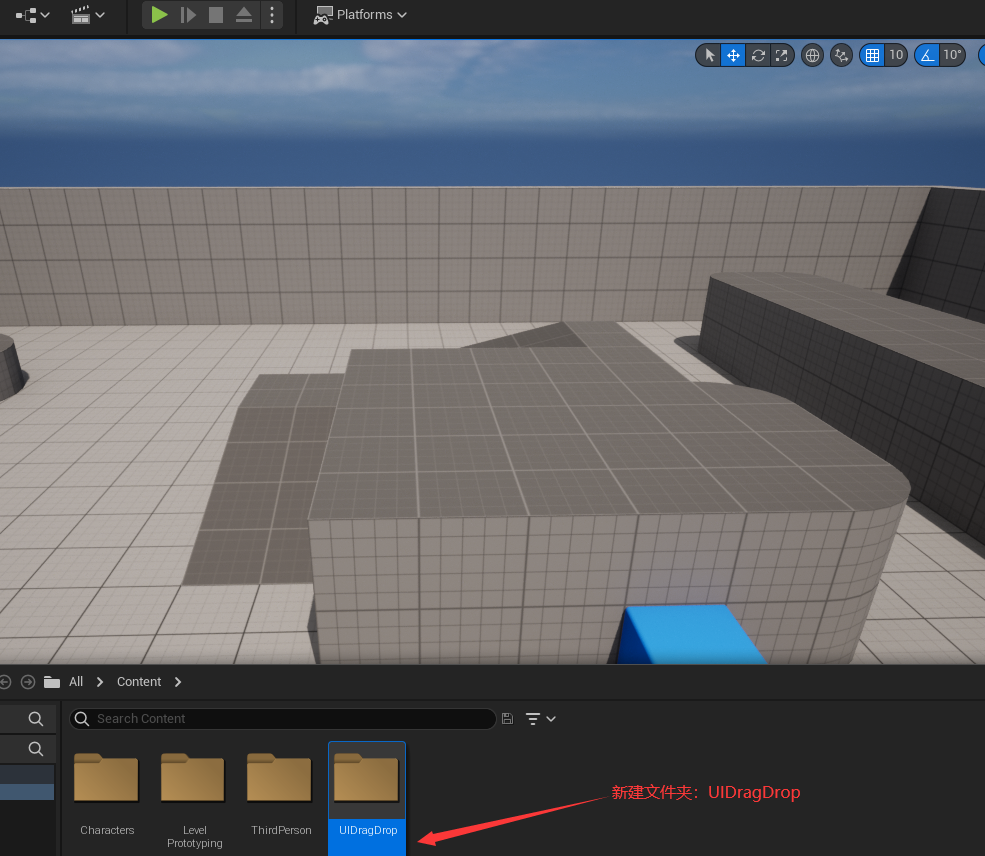Change grid snap size value 10
Screen dimensions: 985x856
896,55
